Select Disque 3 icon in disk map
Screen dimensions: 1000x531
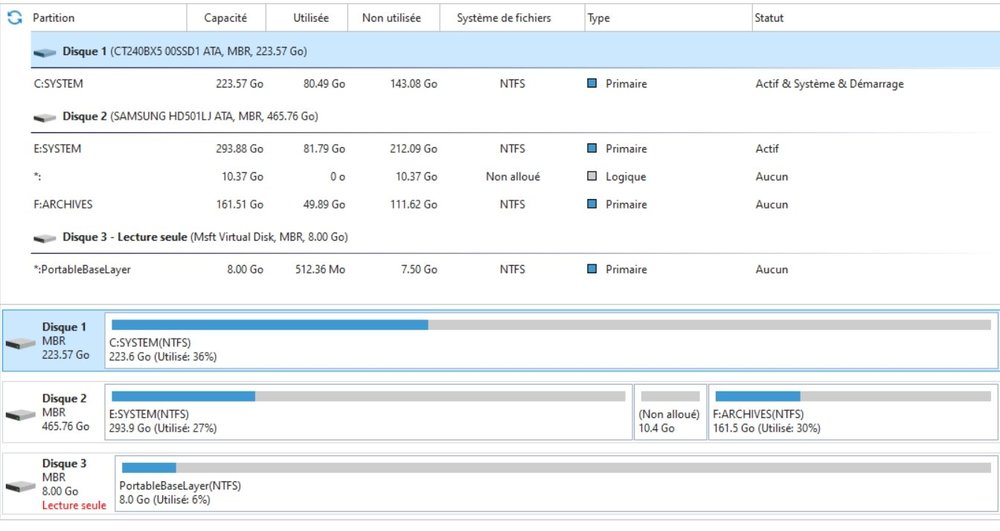point(21,486)
